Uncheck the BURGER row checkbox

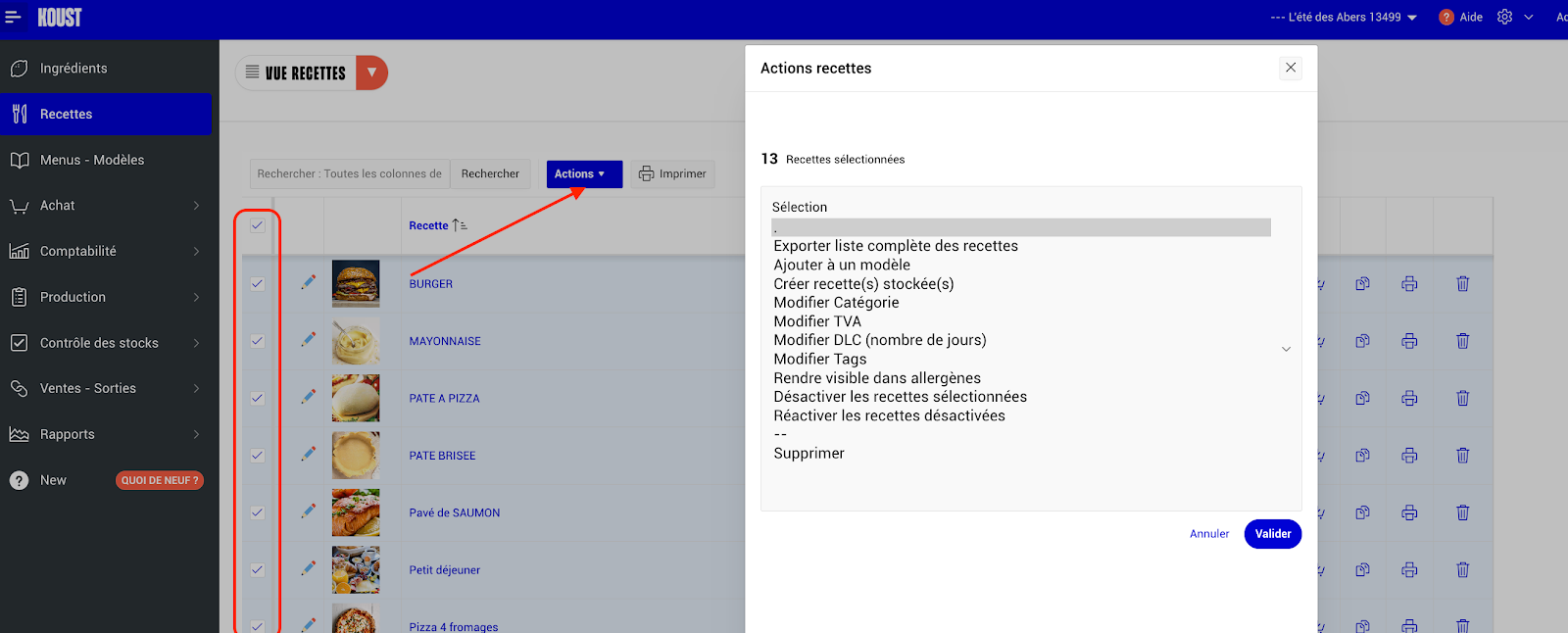257,284
